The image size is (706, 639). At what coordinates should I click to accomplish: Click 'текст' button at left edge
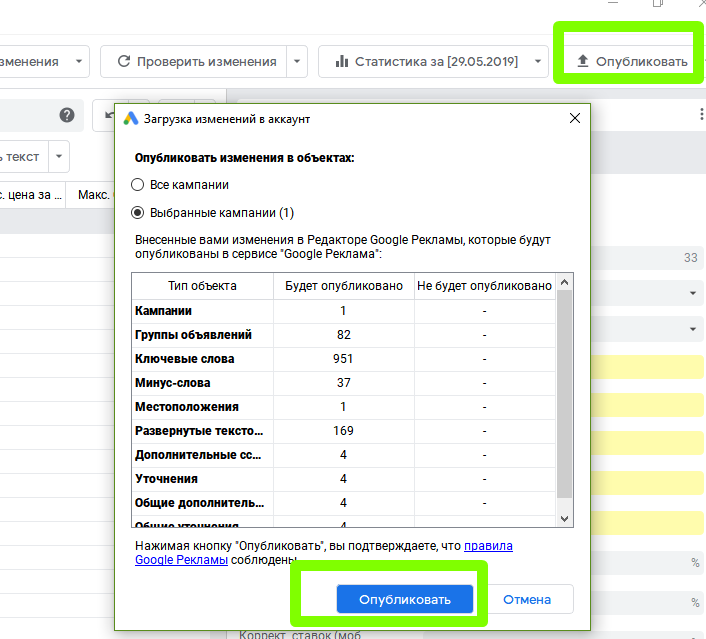(23, 157)
